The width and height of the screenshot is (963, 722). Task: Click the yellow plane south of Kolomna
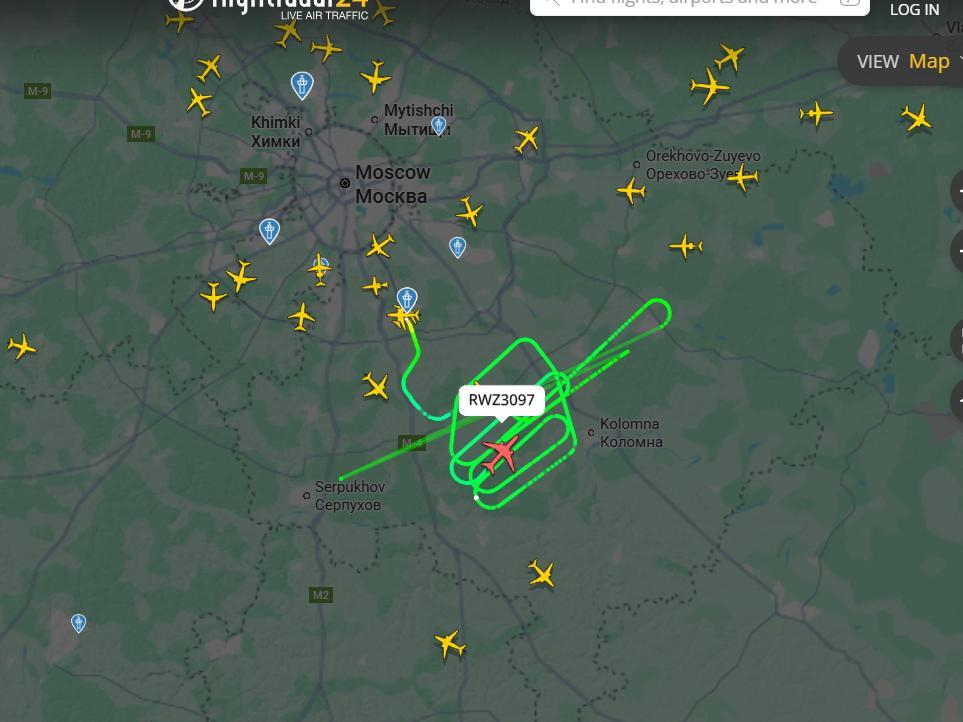(x=541, y=573)
